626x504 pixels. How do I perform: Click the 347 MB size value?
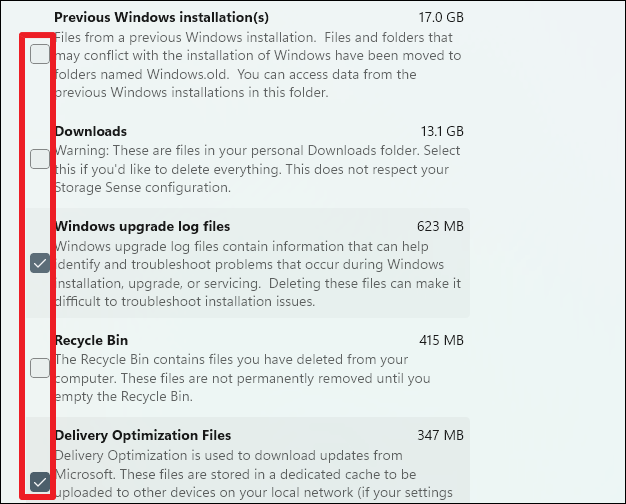coord(441,435)
